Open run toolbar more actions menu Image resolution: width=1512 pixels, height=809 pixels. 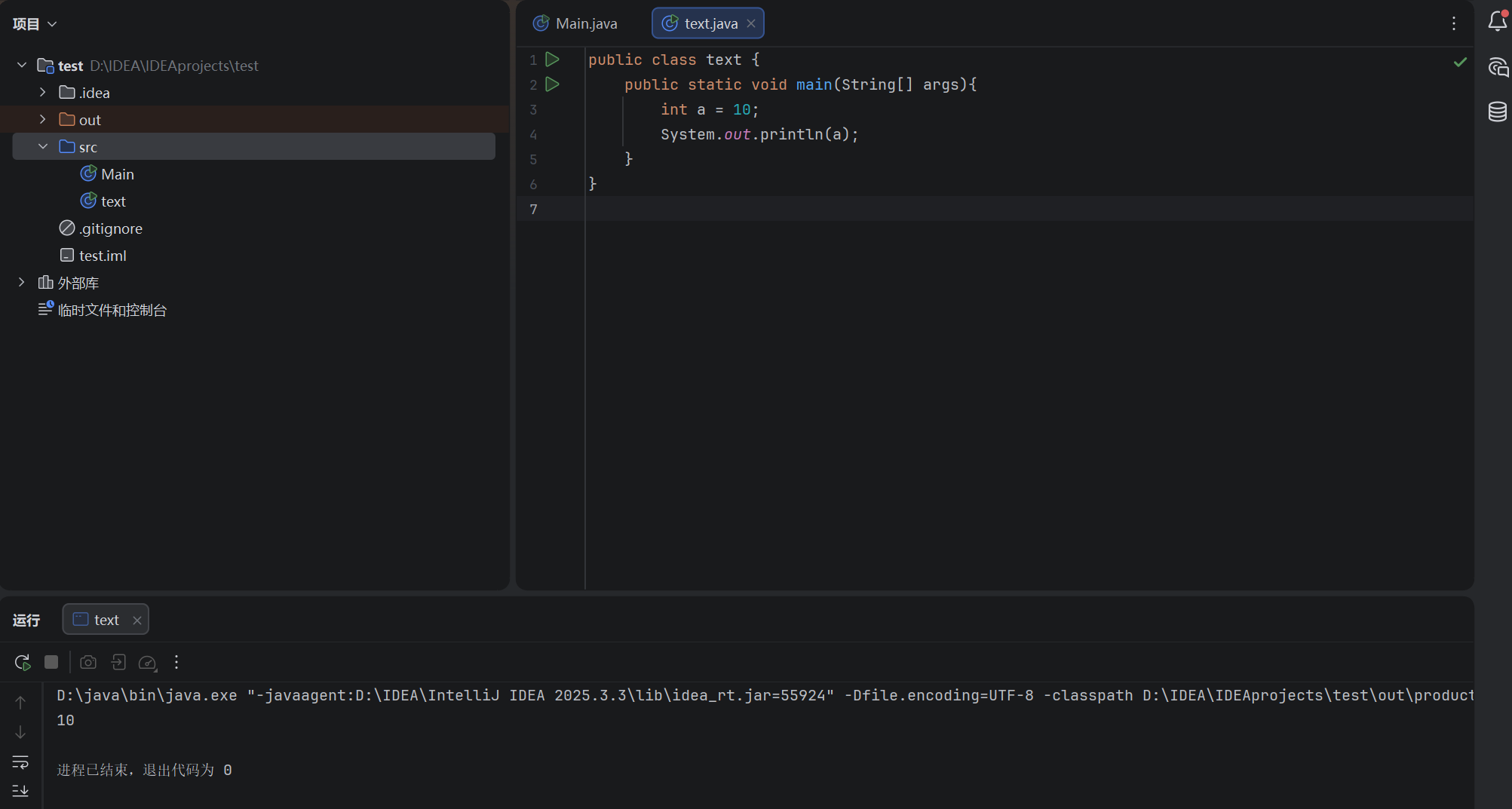tap(176, 662)
